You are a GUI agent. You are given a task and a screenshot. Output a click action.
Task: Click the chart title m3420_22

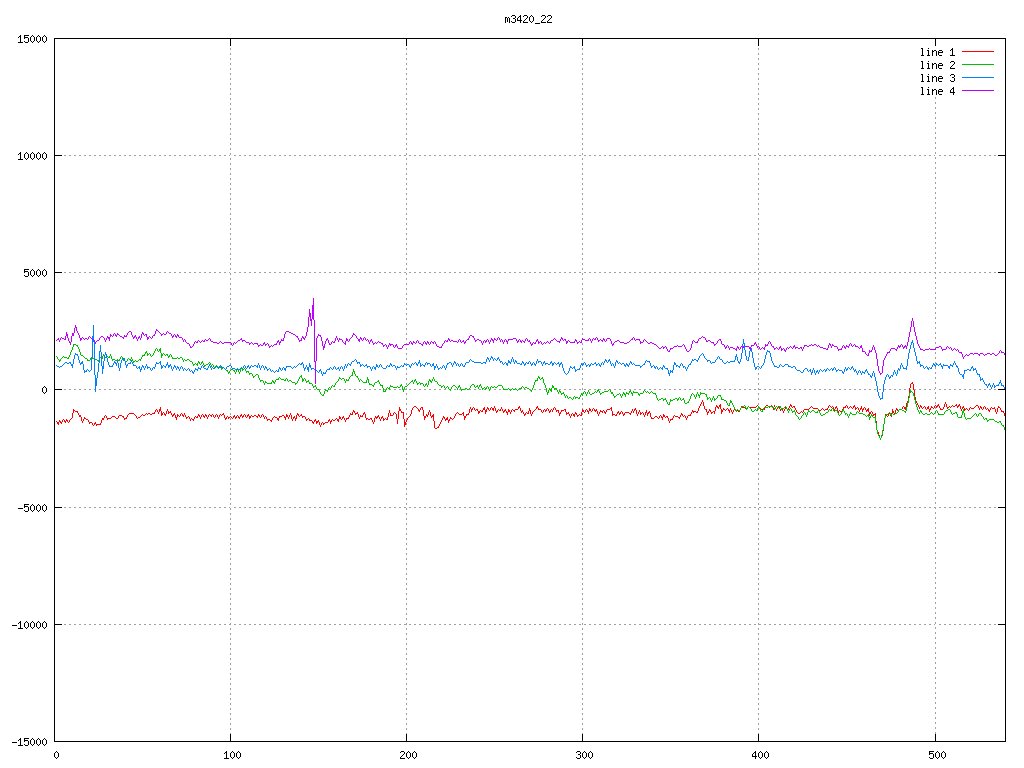[x=528, y=19]
